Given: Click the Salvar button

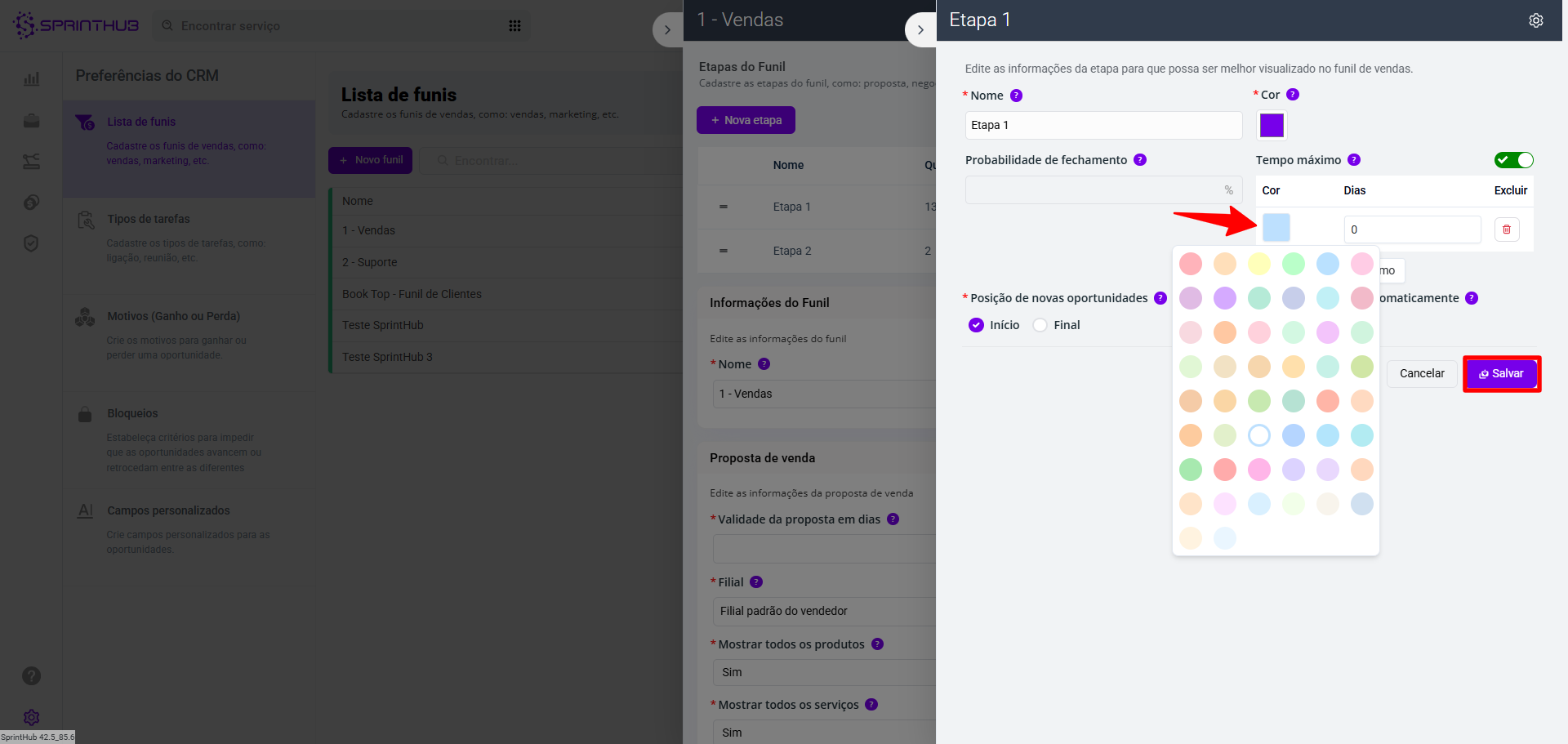Looking at the screenshot, I should [x=1501, y=373].
